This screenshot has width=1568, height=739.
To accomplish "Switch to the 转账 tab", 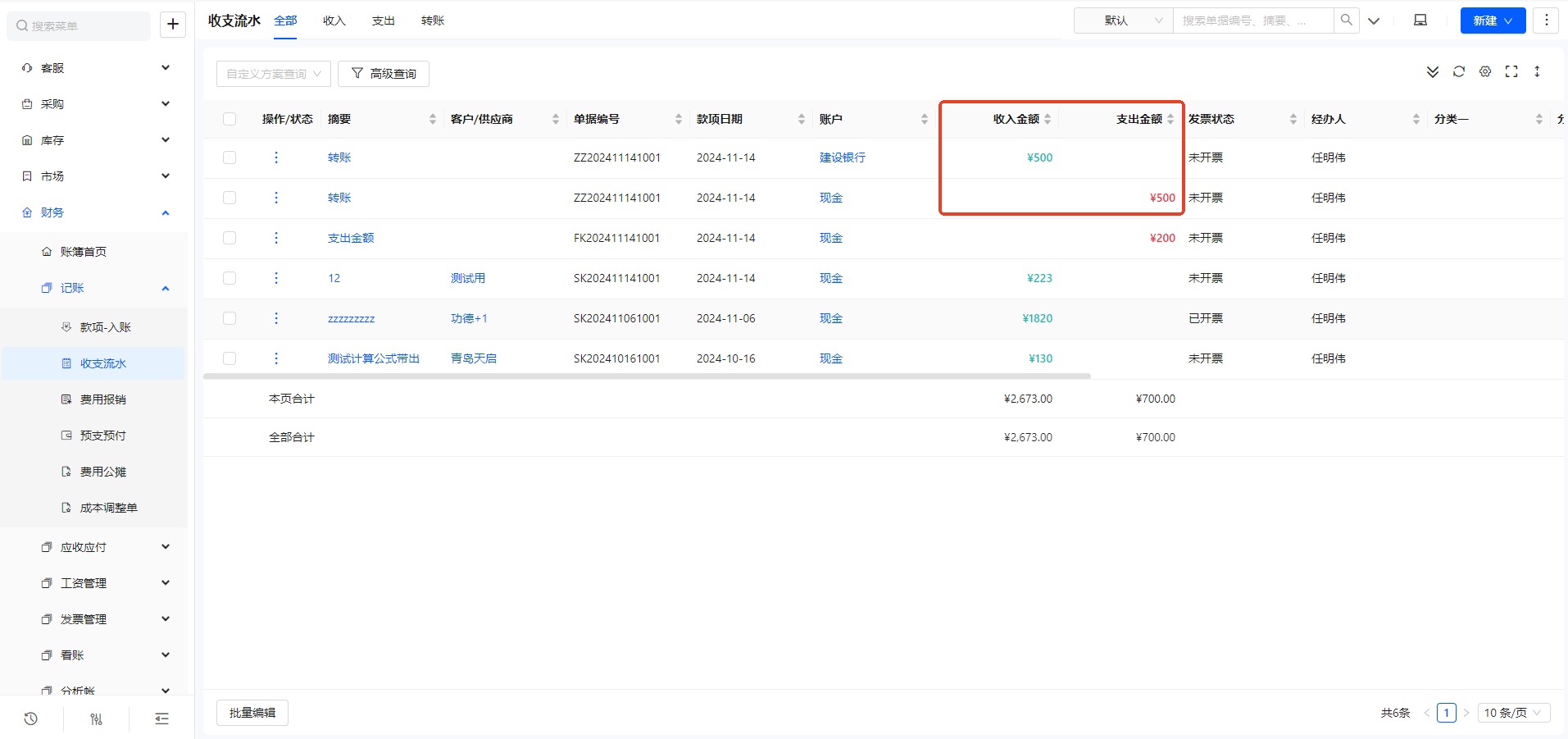I will [433, 21].
